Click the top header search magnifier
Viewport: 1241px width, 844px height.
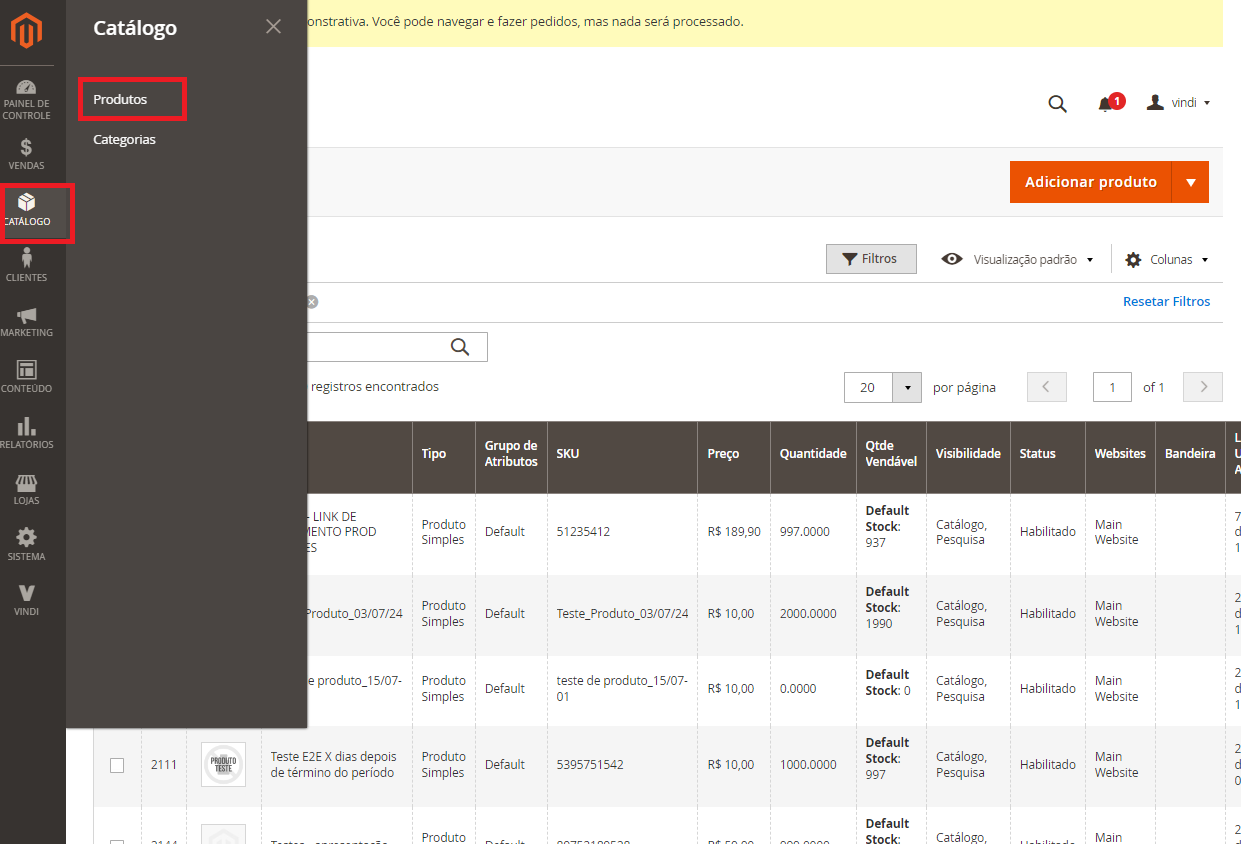[x=1057, y=104]
